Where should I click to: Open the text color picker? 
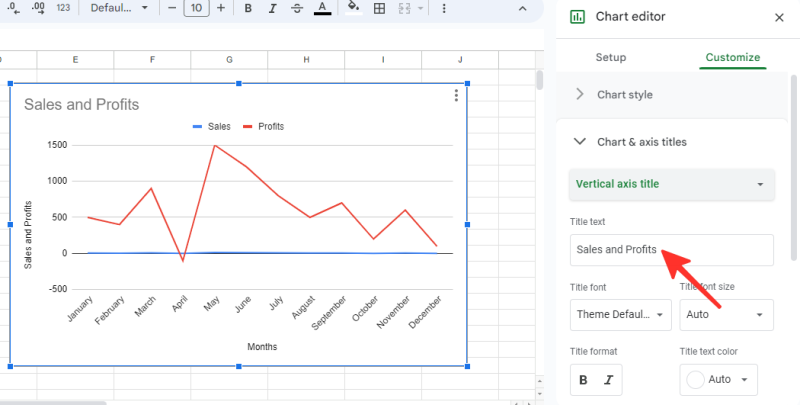(x=321, y=8)
